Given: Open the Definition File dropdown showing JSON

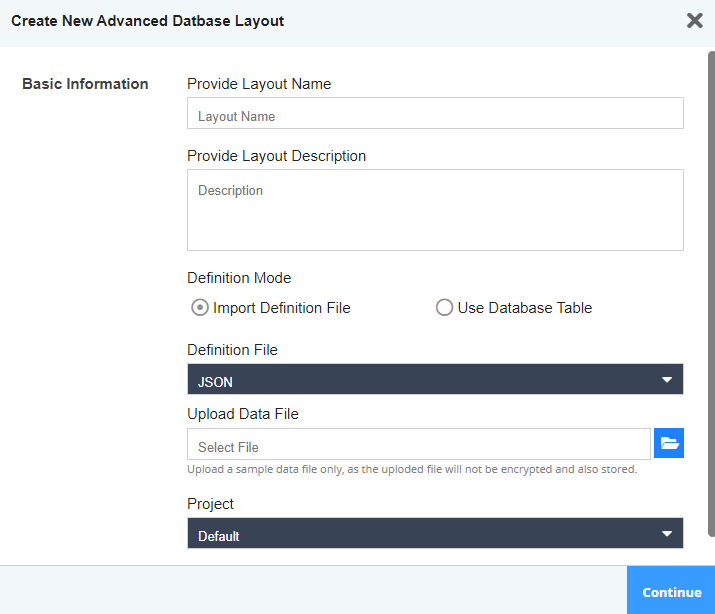Looking at the screenshot, I should pyautogui.click(x=435, y=380).
